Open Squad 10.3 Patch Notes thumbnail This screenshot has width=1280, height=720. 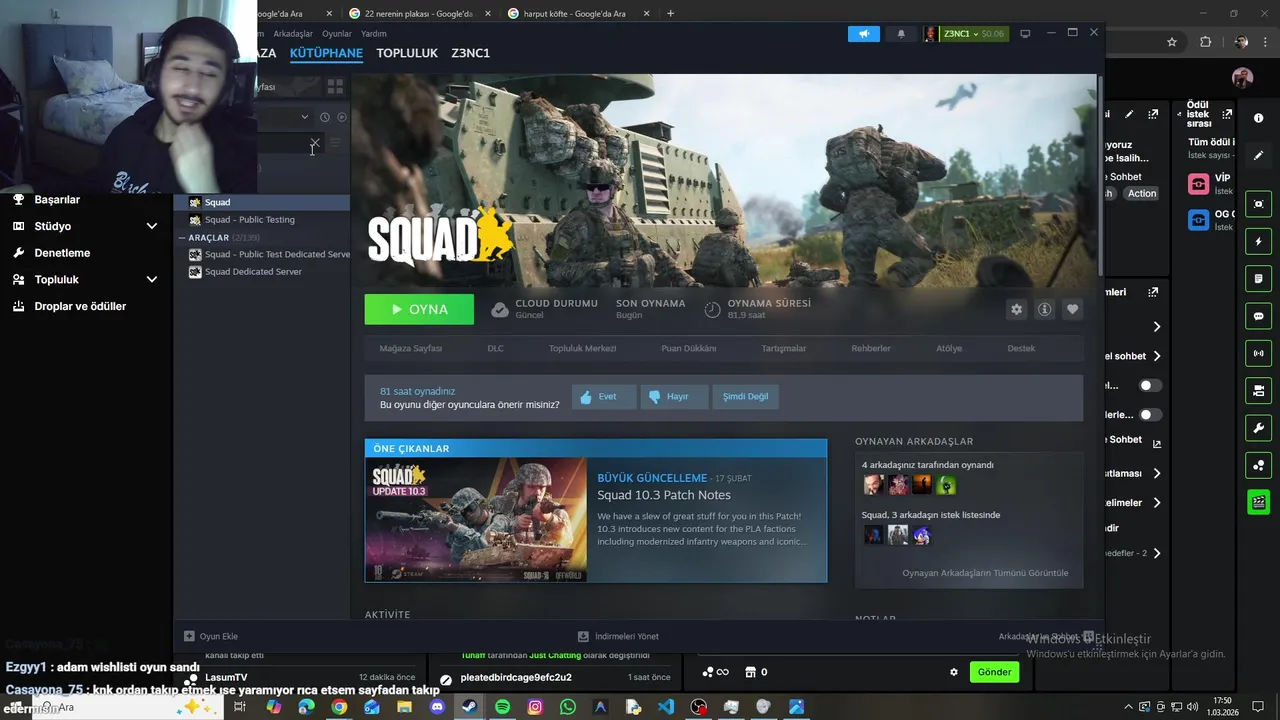pyautogui.click(x=476, y=520)
